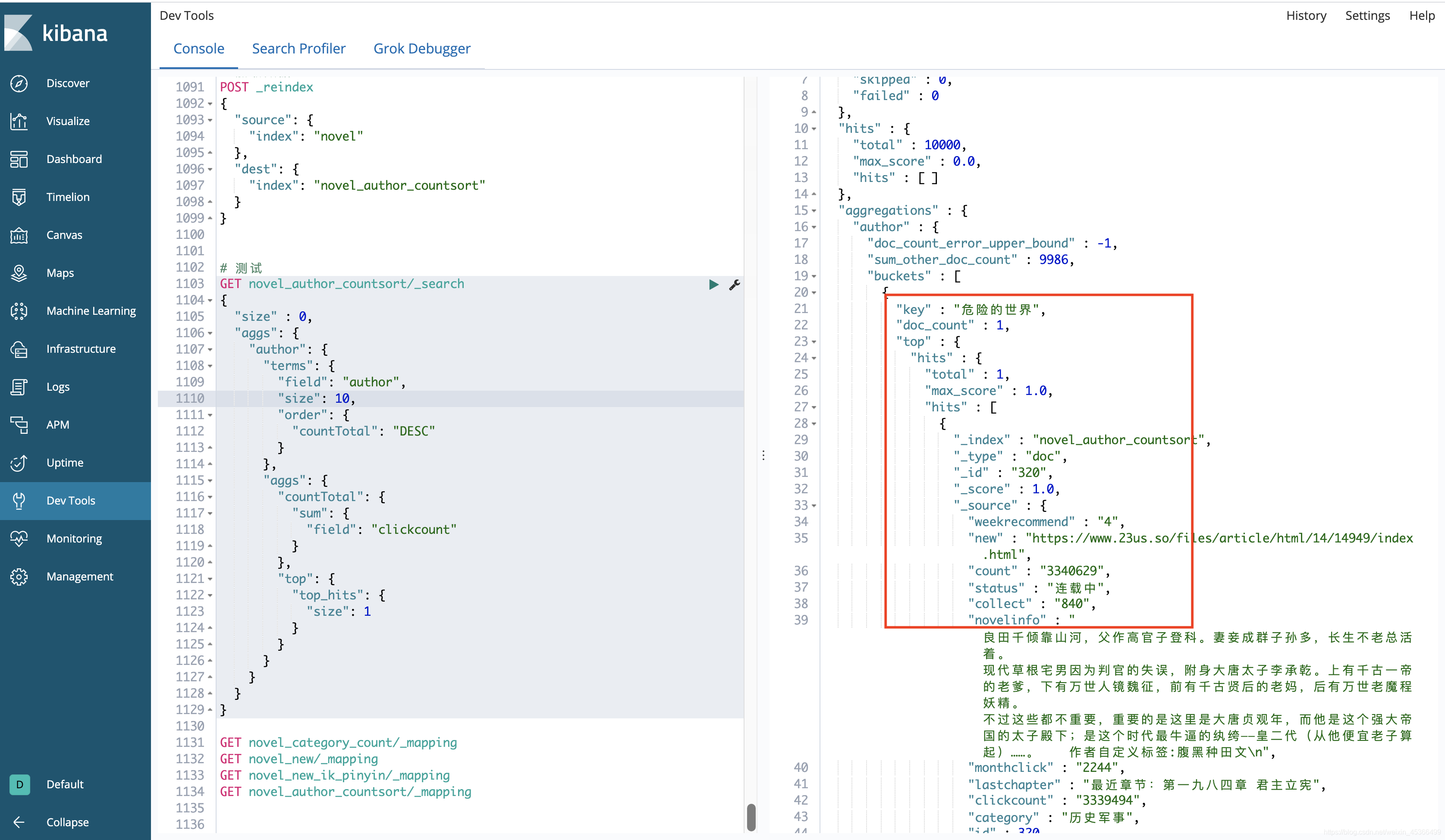Navigate to Dashboard section

[75, 158]
